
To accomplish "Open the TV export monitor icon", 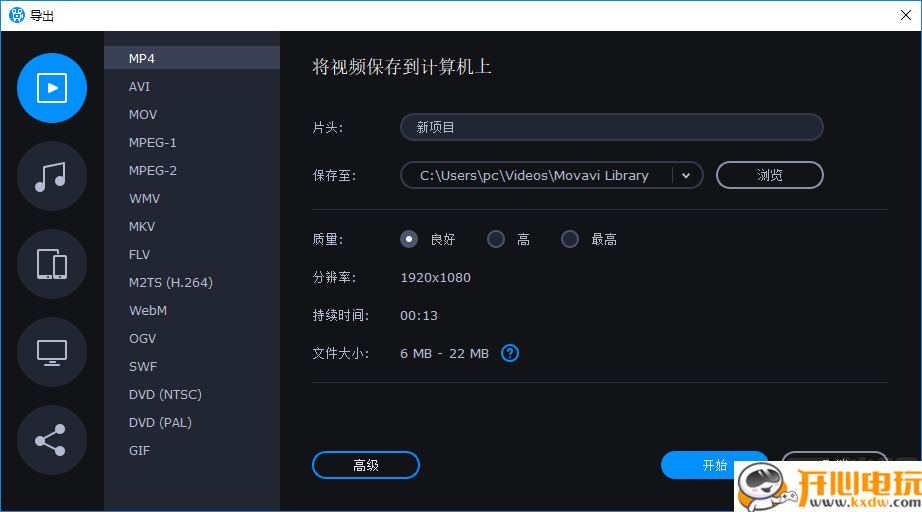I will (52, 352).
